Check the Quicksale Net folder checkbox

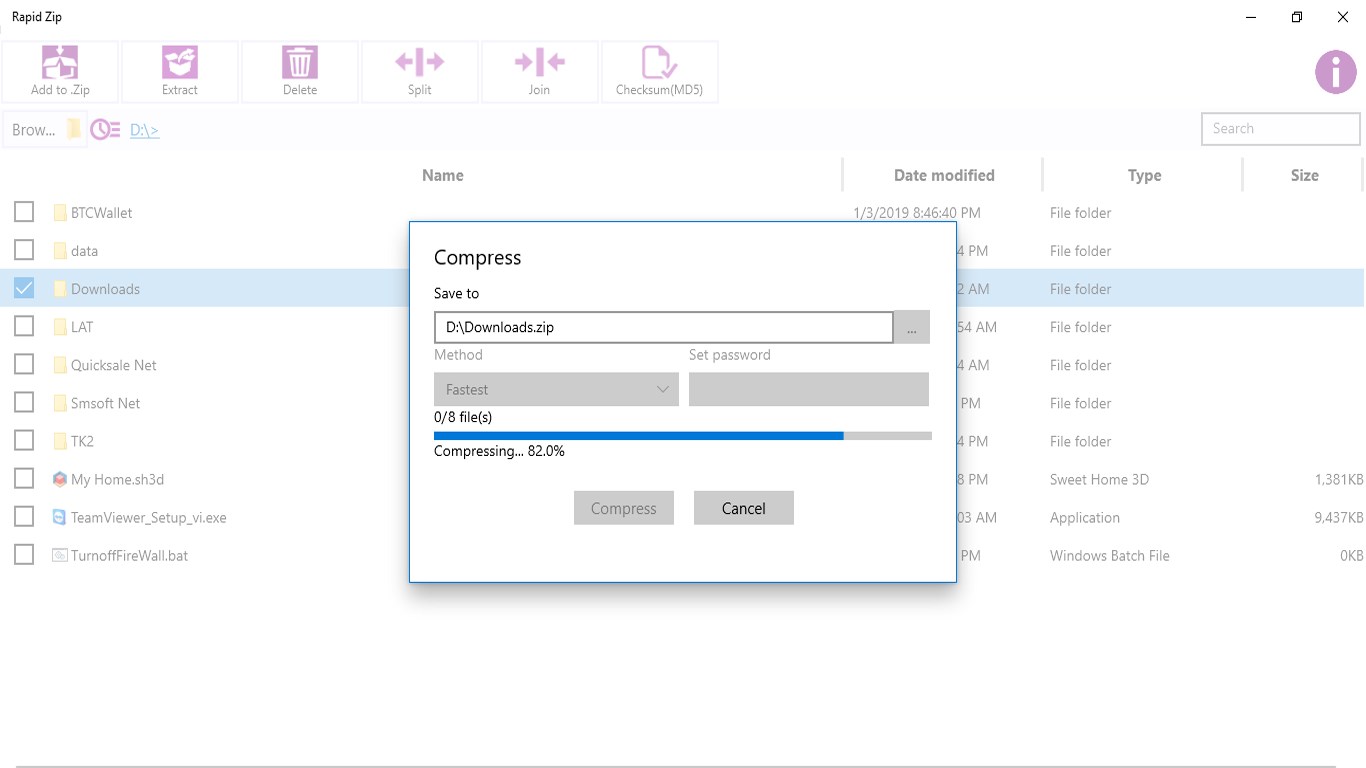[x=24, y=364]
